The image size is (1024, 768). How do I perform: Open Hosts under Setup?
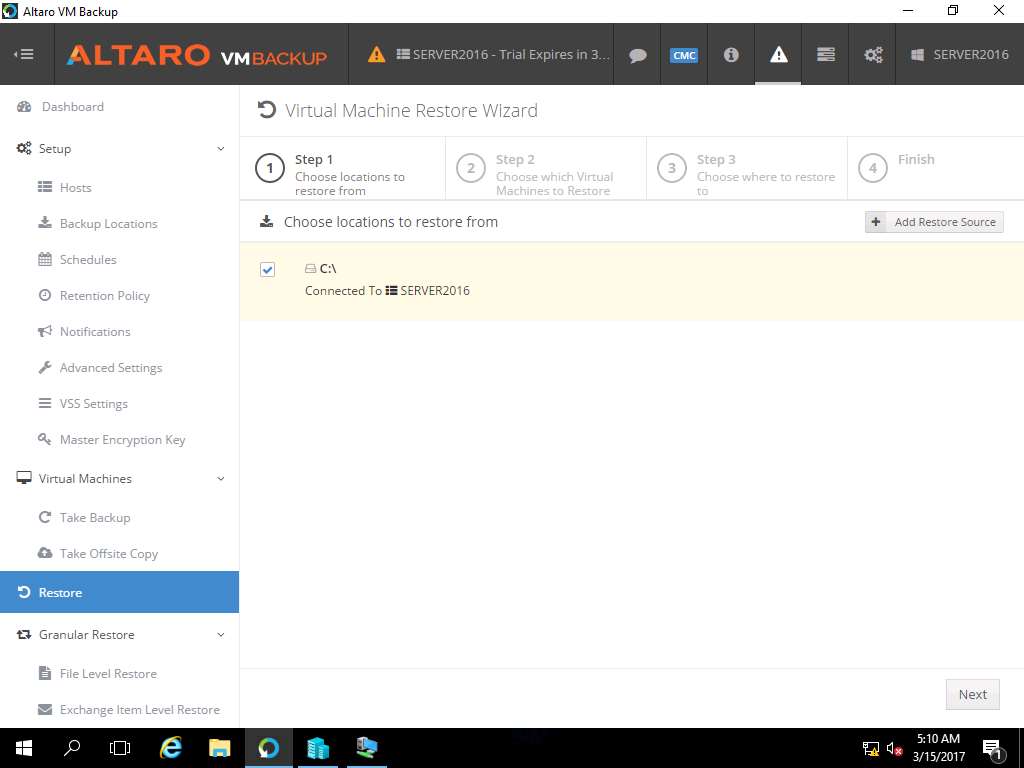(75, 187)
